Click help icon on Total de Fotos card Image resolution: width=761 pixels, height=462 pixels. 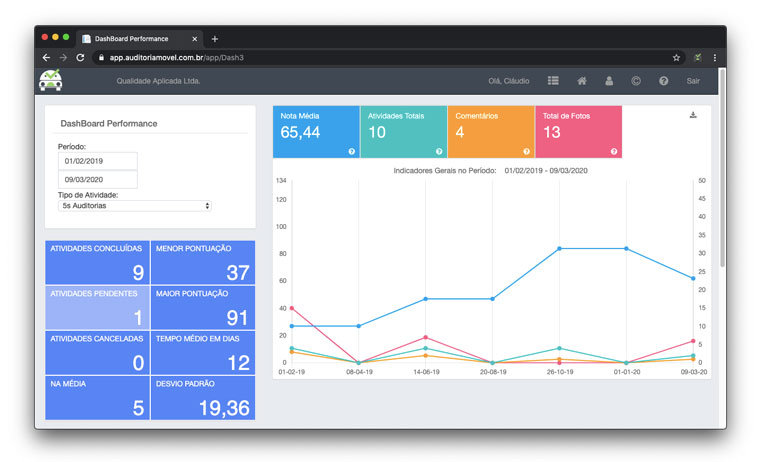(613, 151)
